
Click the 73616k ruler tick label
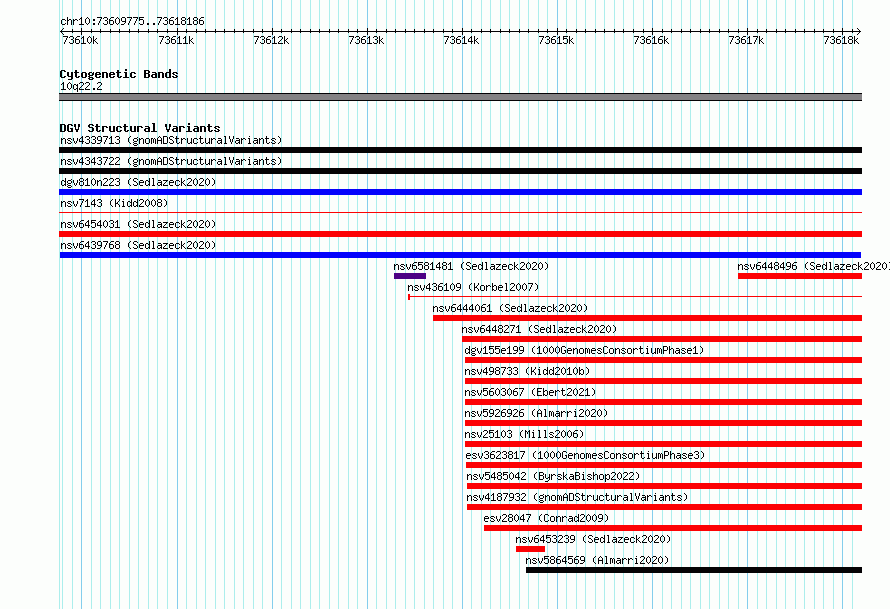[x=651, y=40]
